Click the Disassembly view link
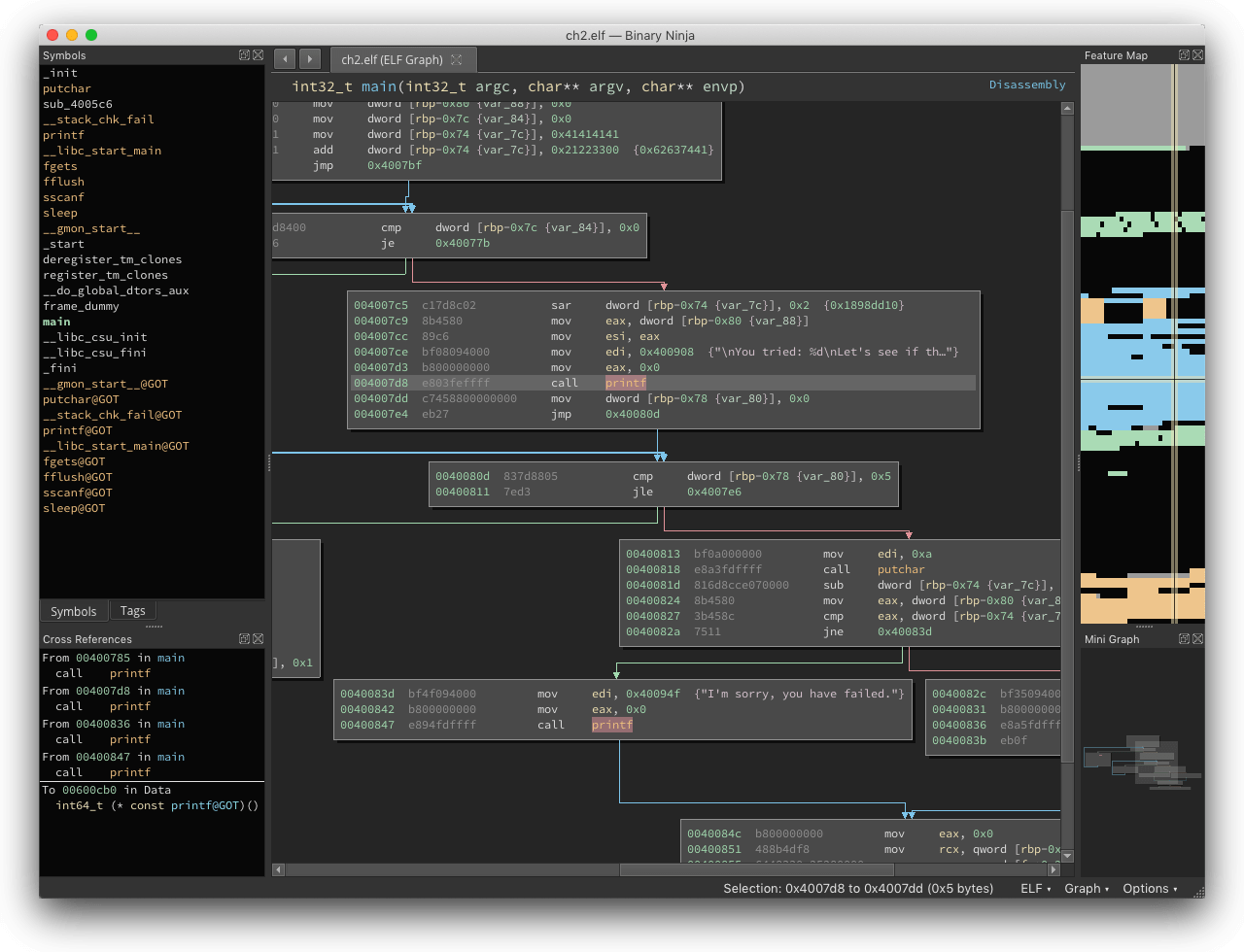The width and height of the screenshot is (1244, 952). tap(1027, 85)
